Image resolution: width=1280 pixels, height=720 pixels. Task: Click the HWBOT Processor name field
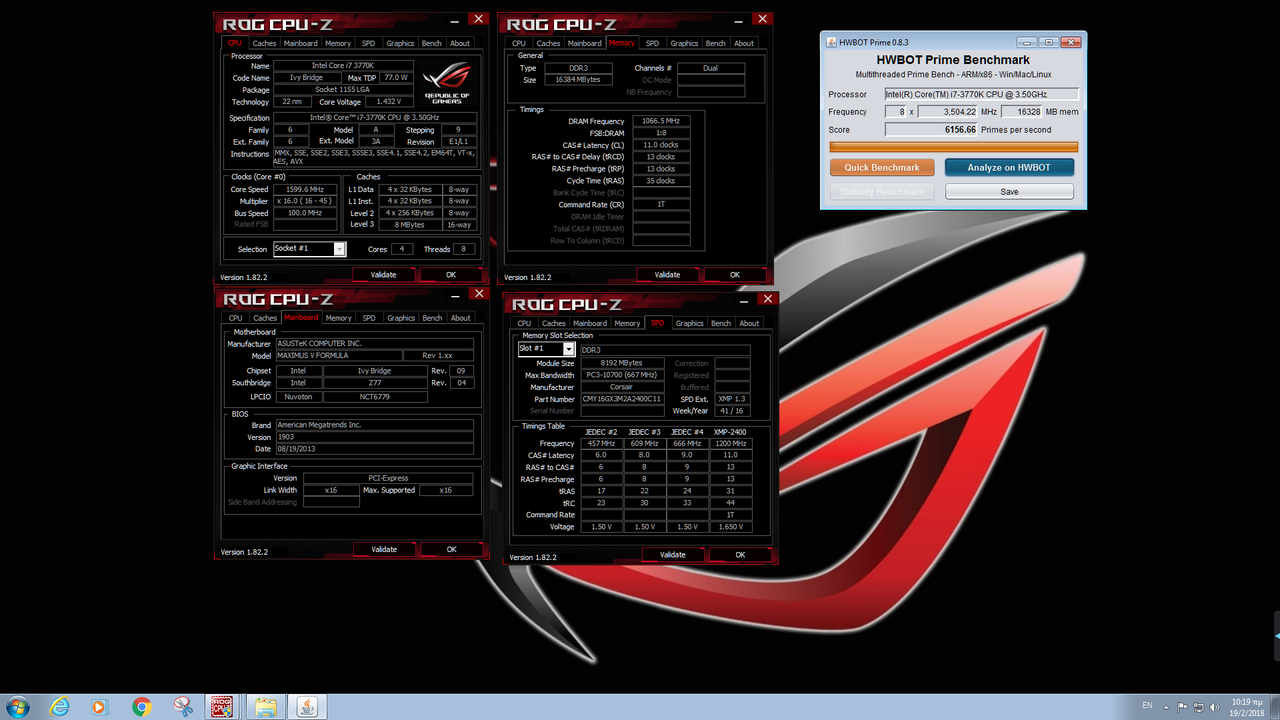point(982,94)
